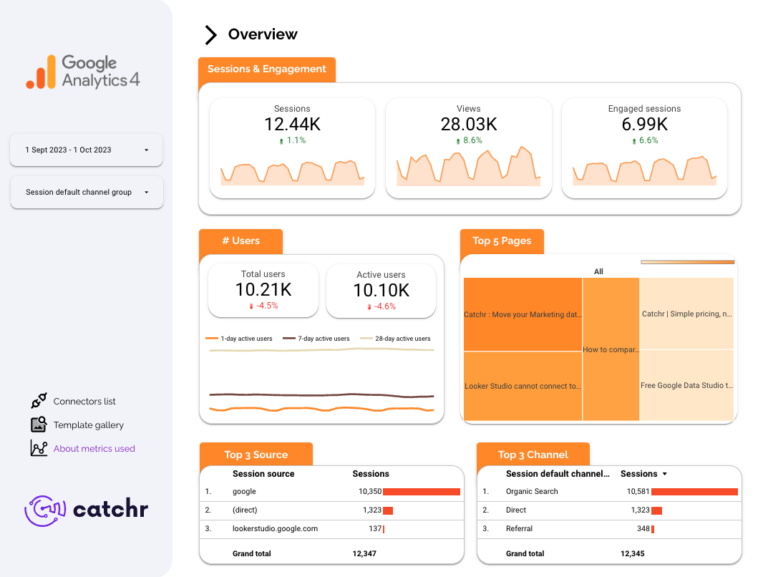The width and height of the screenshot is (768, 577).
Task: Select the Top 3 Channel tab header
Action: 533,455
